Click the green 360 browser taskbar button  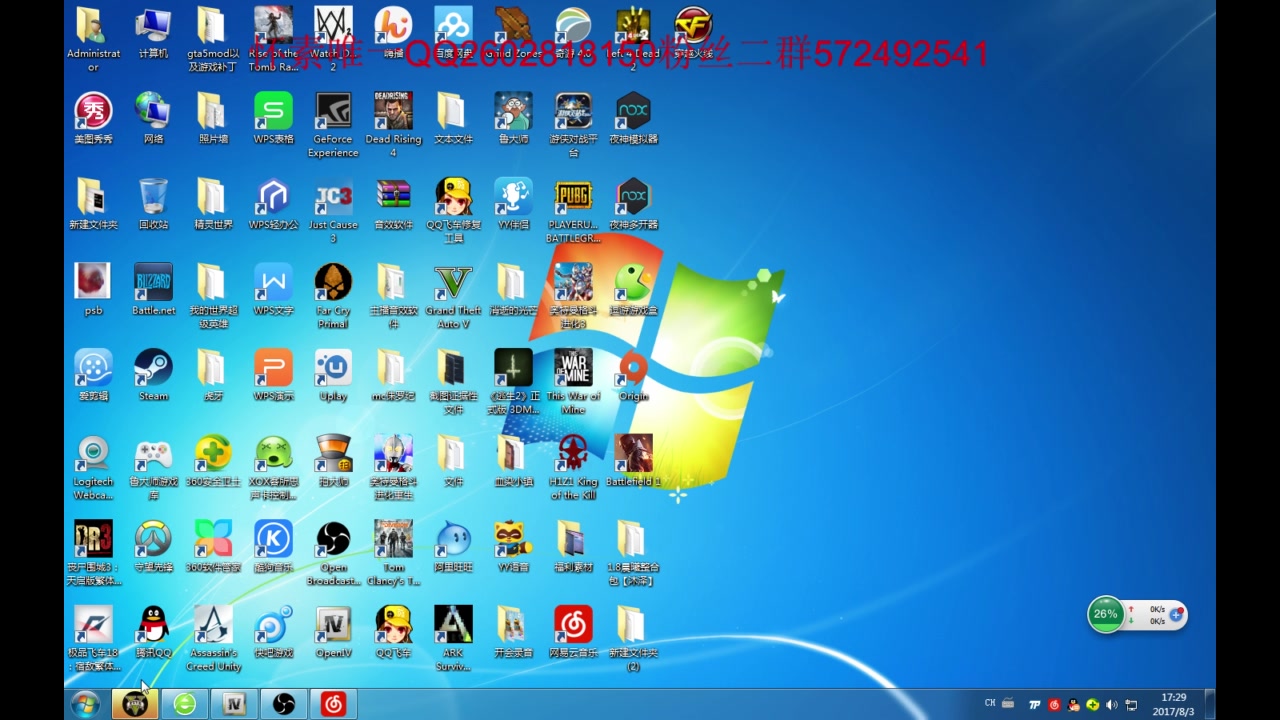tap(184, 704)
